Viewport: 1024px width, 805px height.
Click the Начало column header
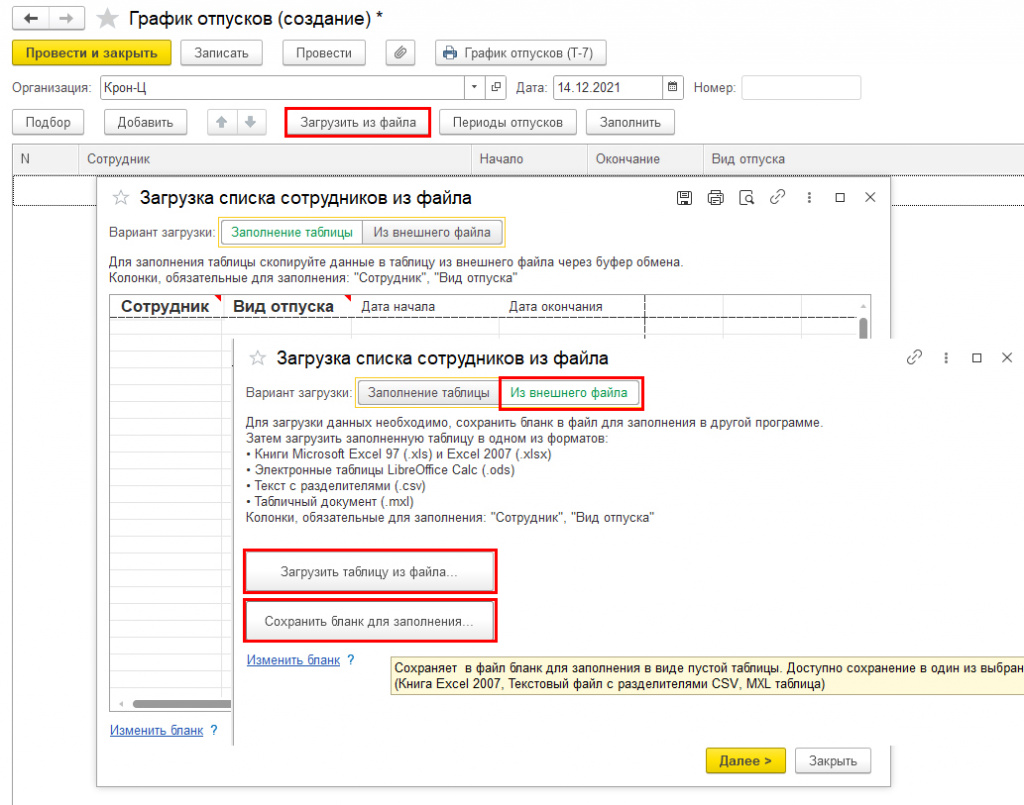(x=529, y=159)
